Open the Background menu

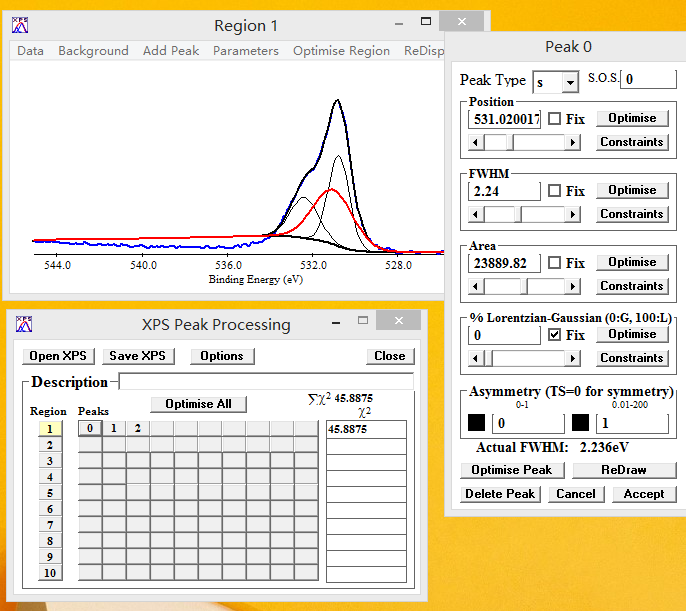pyautogui.click(x=93, y=51)
